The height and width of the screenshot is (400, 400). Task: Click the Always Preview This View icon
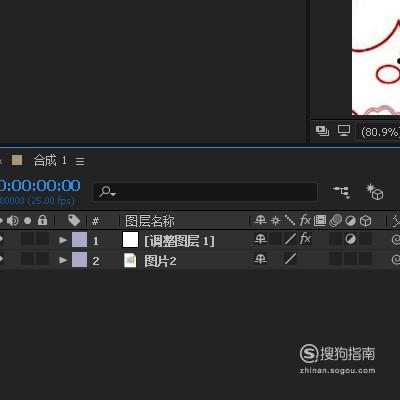point(322,131)
